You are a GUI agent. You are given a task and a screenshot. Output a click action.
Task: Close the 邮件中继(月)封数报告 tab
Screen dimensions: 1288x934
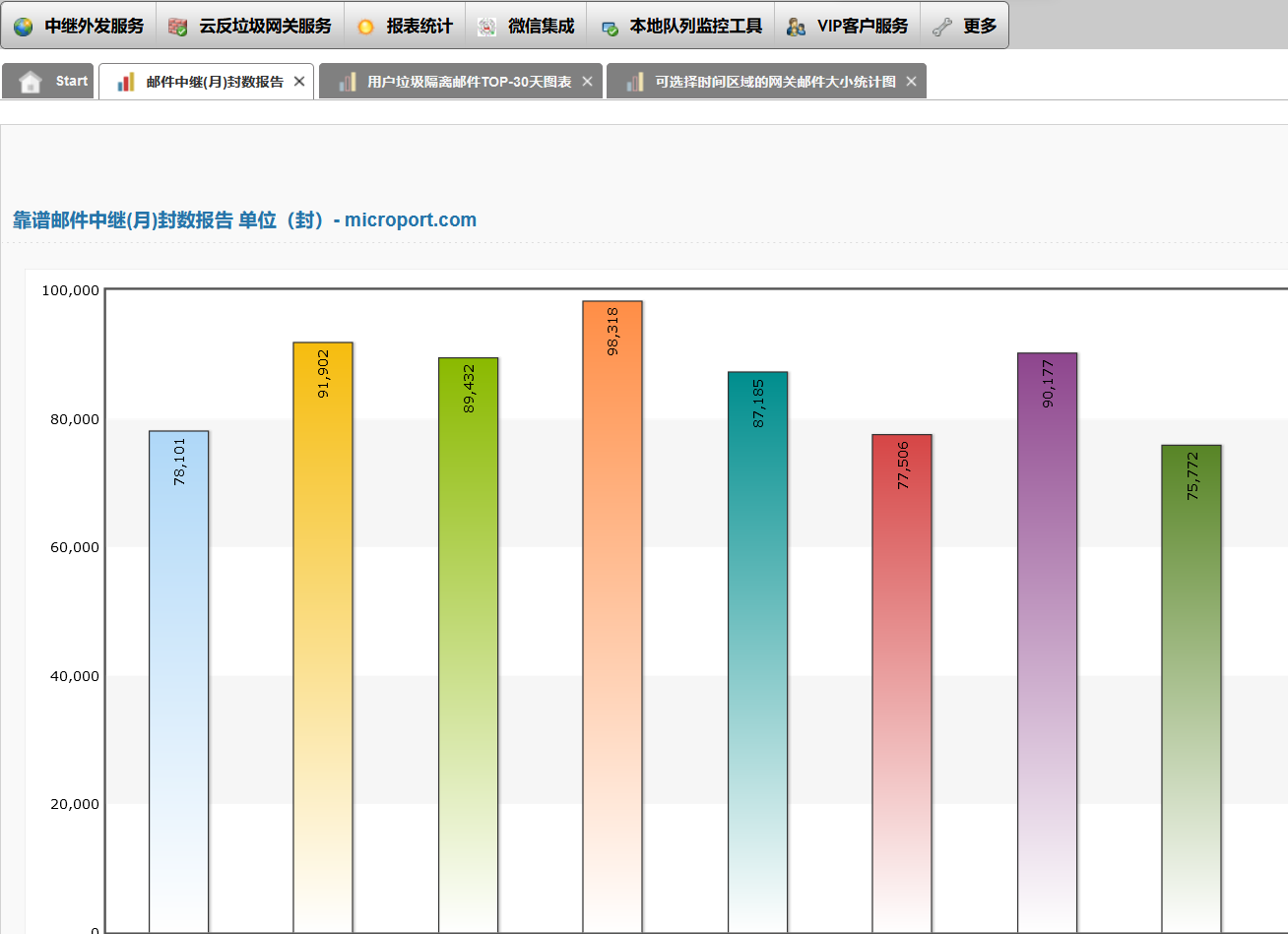pos(299,82)
